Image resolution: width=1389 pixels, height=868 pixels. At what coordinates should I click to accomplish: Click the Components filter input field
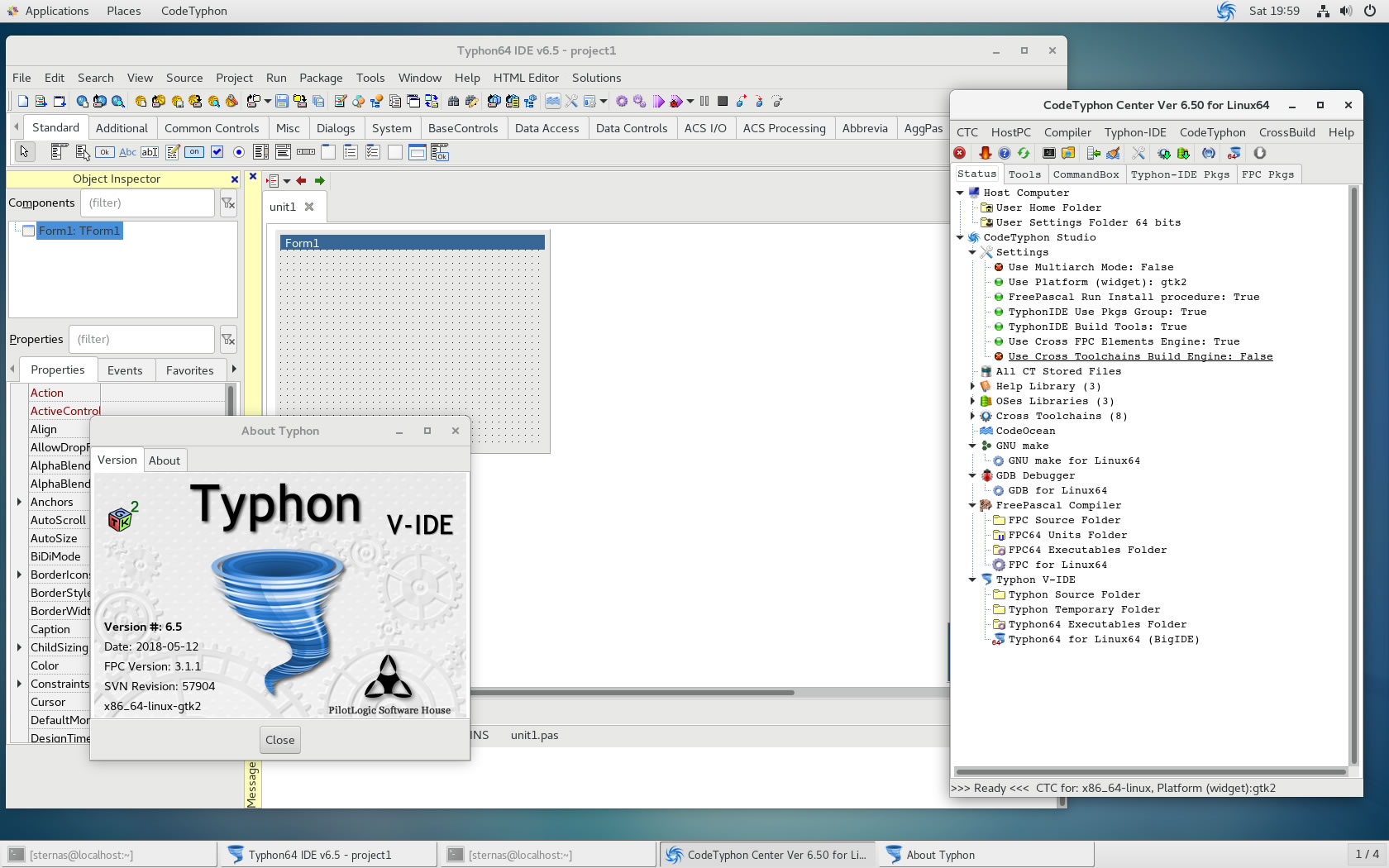click(147, 203)
